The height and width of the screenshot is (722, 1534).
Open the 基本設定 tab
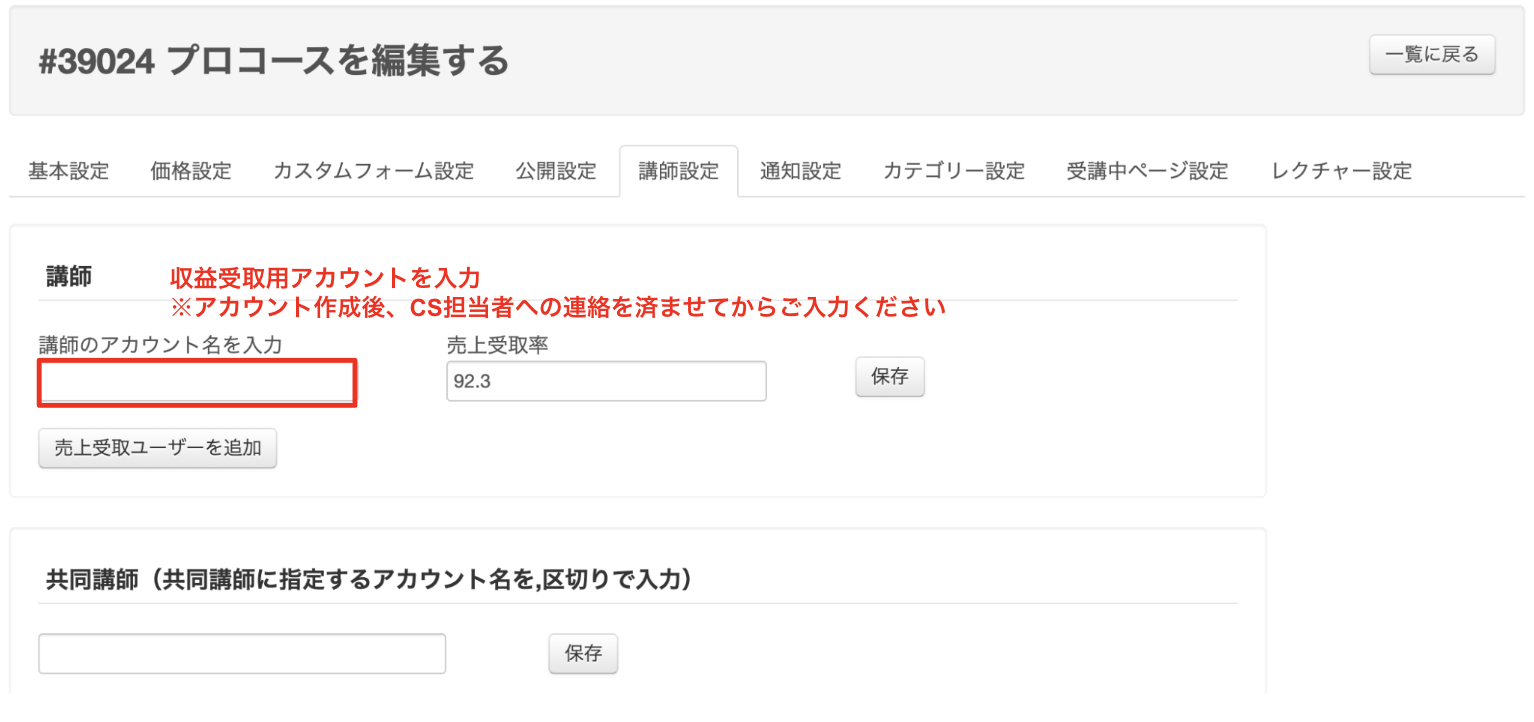pyautogui.click(x=68, y=171)
